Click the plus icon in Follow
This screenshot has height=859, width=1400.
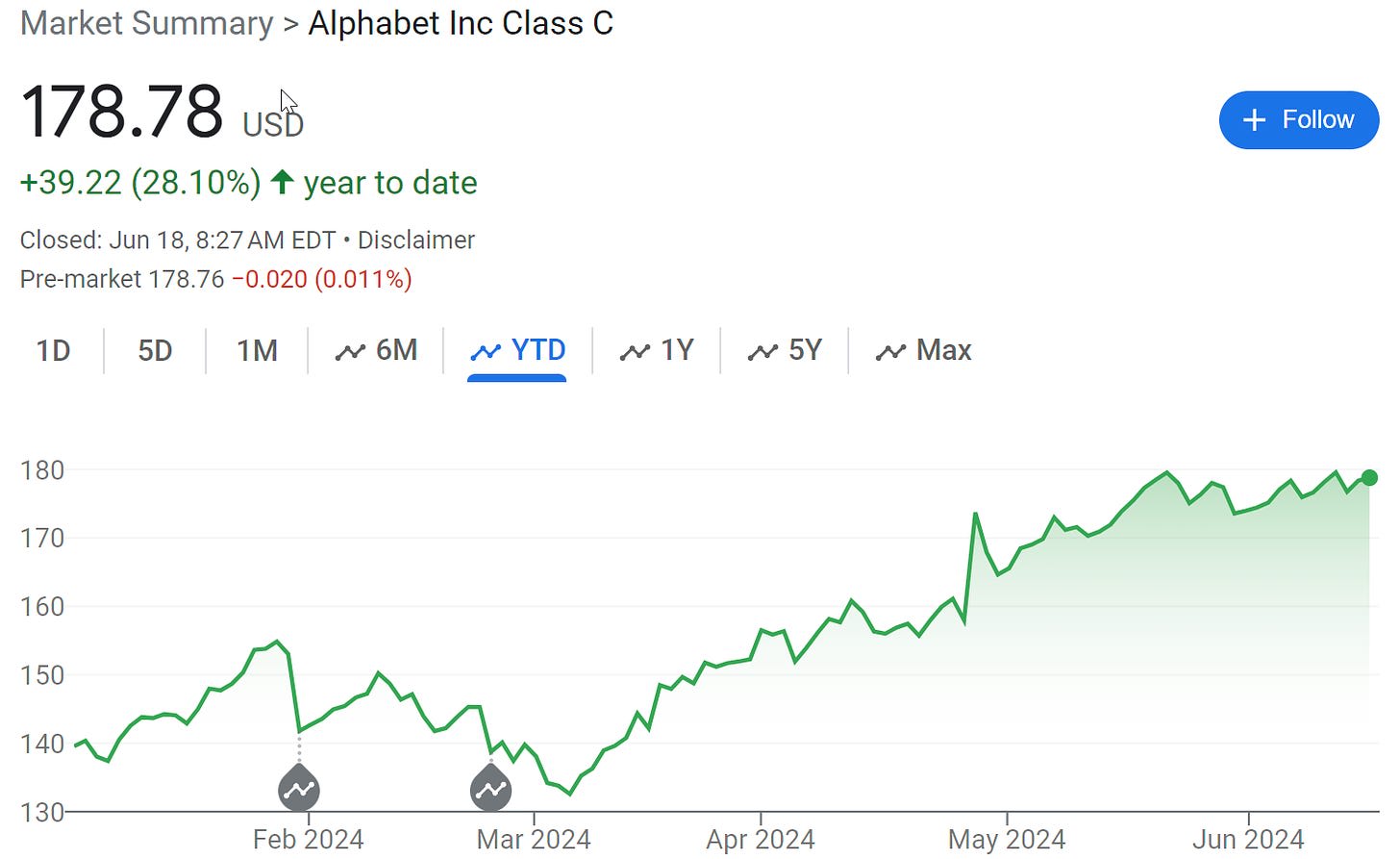pyautogui.click(x=1254, y=120)
